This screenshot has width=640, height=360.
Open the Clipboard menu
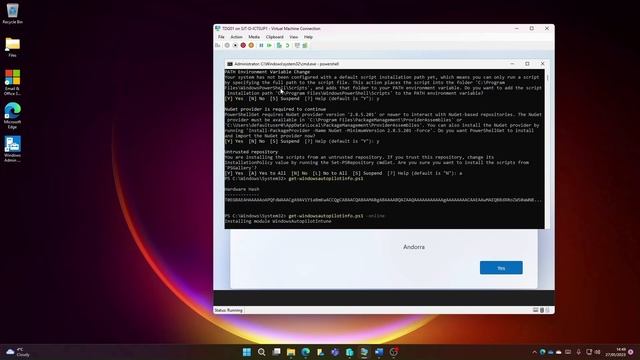(x=275, y=37)
